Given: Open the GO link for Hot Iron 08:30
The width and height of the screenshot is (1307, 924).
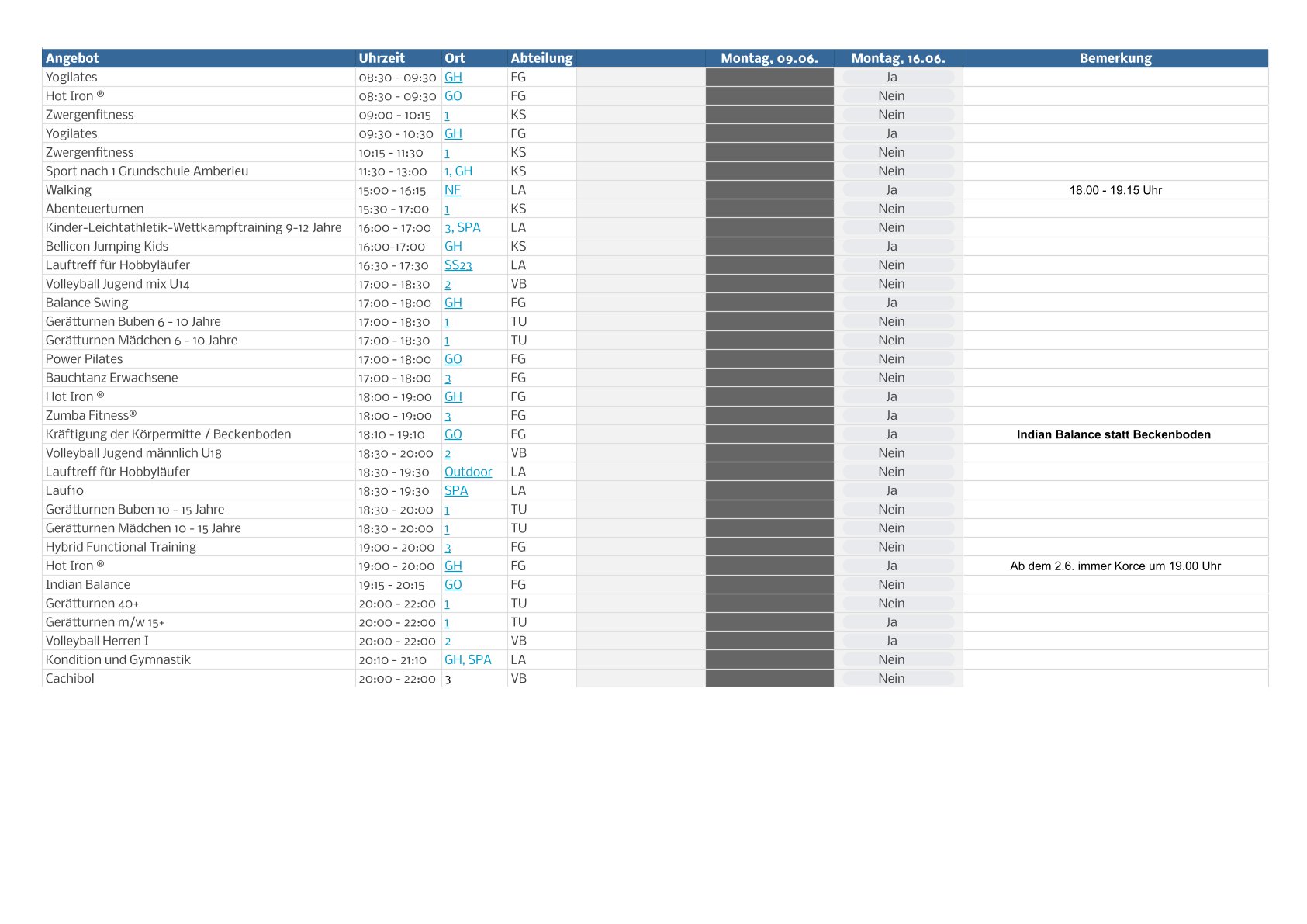Looking at the screenshot, I should [453, 96].
